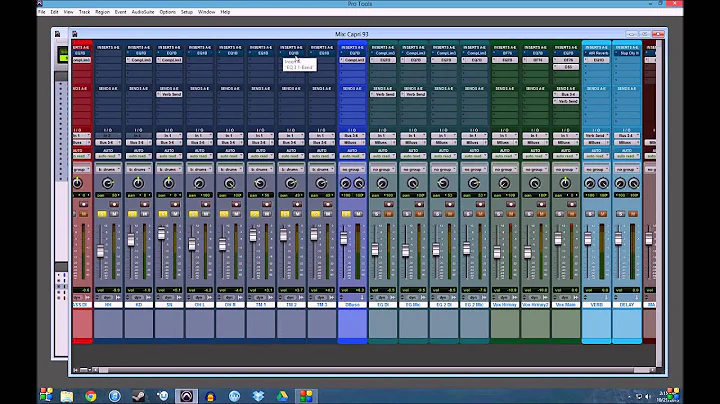Click the pan knob on EG 2 DI track
This screenshot has width=720, height=404.
pyautogui.click(x=443, y=184)
